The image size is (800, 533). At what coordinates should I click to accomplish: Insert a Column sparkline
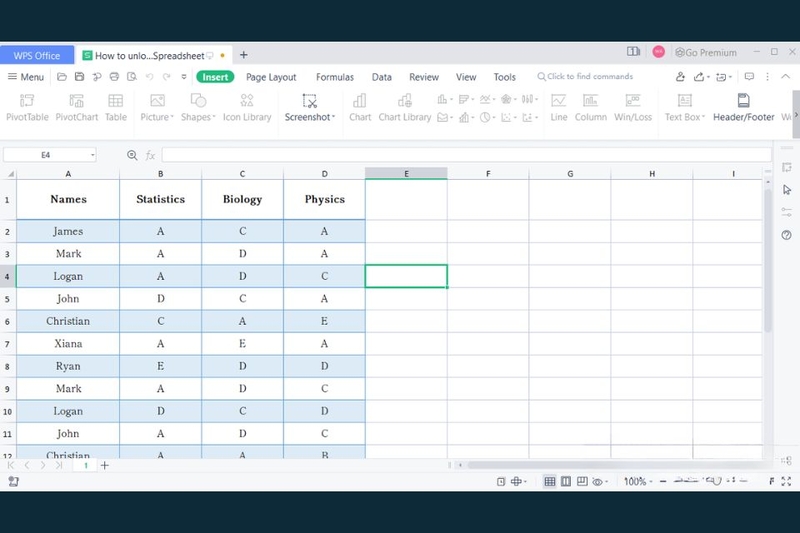tap(590, 108)
